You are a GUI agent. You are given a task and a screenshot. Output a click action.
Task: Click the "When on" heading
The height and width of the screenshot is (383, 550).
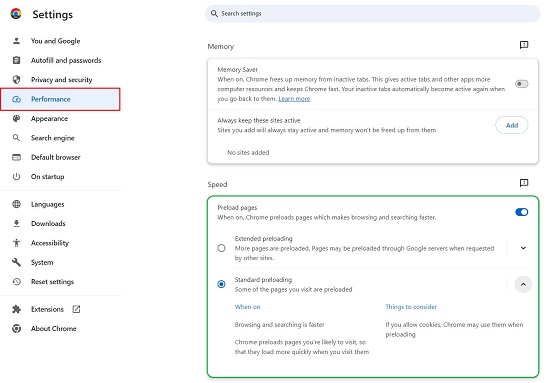pyautogui.click(x=248, y=307)
